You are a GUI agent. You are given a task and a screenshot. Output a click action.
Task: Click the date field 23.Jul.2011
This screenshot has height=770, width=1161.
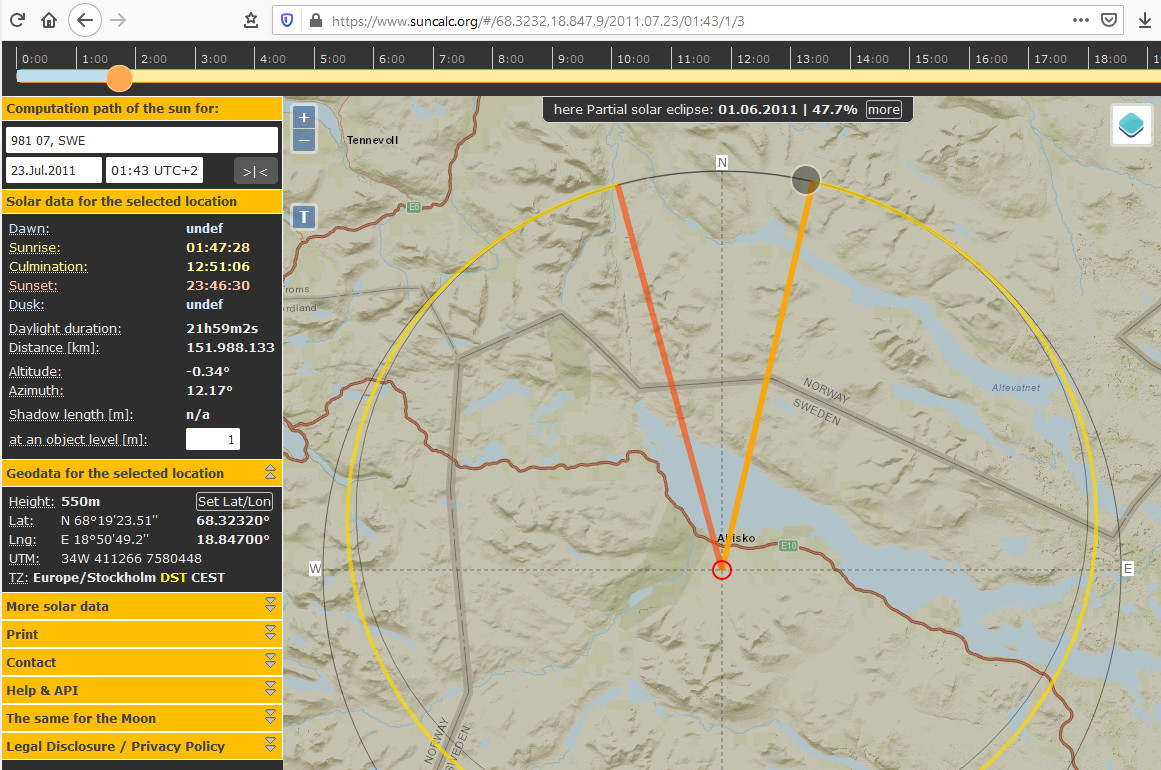(53, 170)
